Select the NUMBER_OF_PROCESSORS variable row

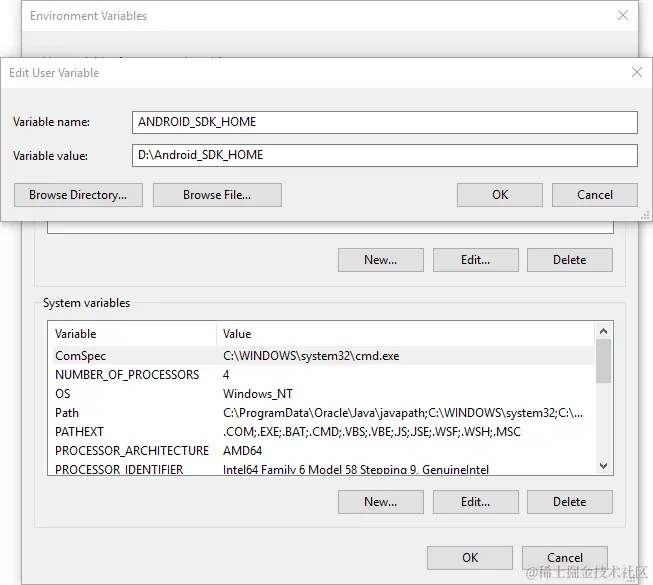(x=323, y=375)
